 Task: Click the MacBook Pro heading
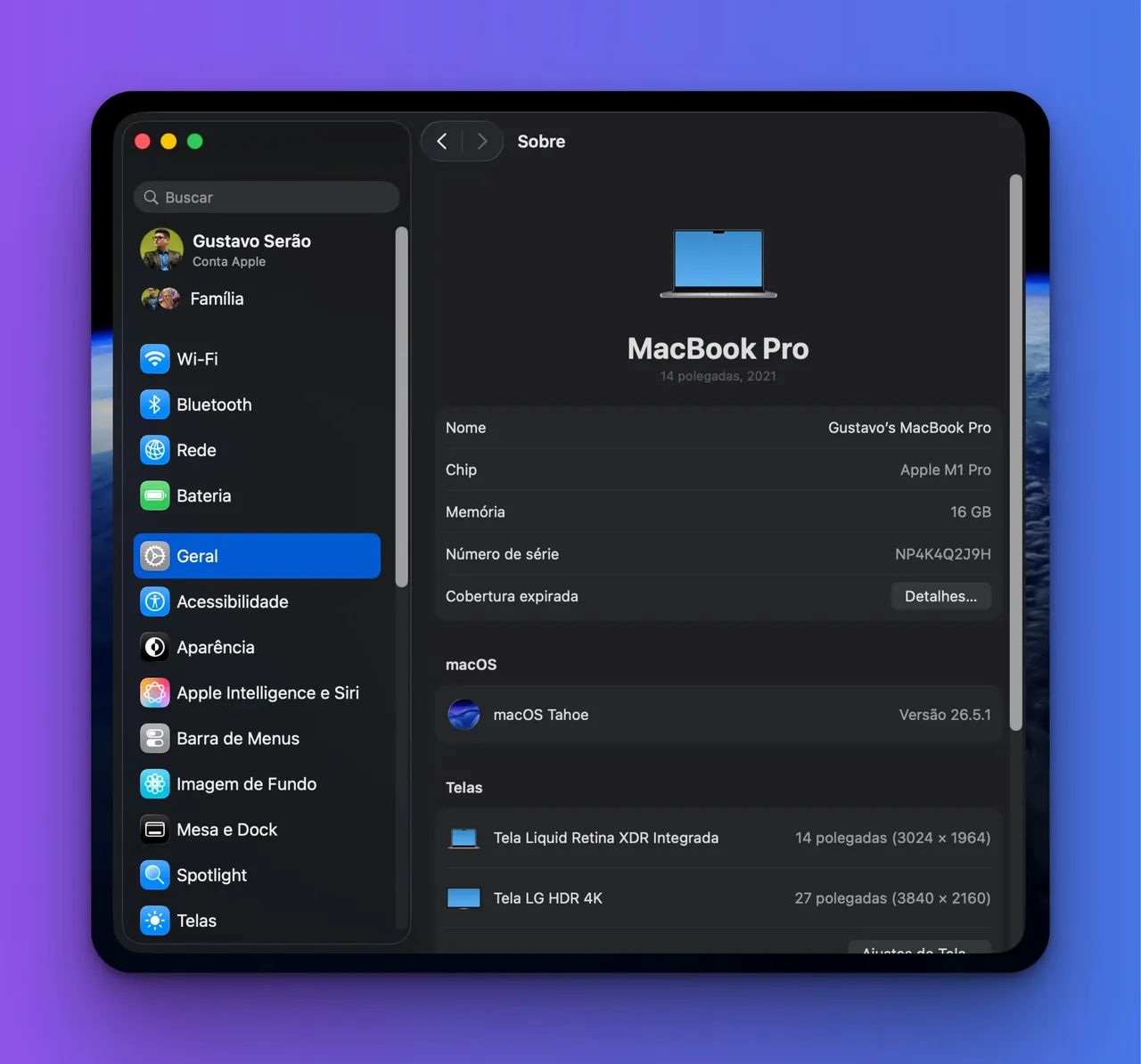coord(718,348)
